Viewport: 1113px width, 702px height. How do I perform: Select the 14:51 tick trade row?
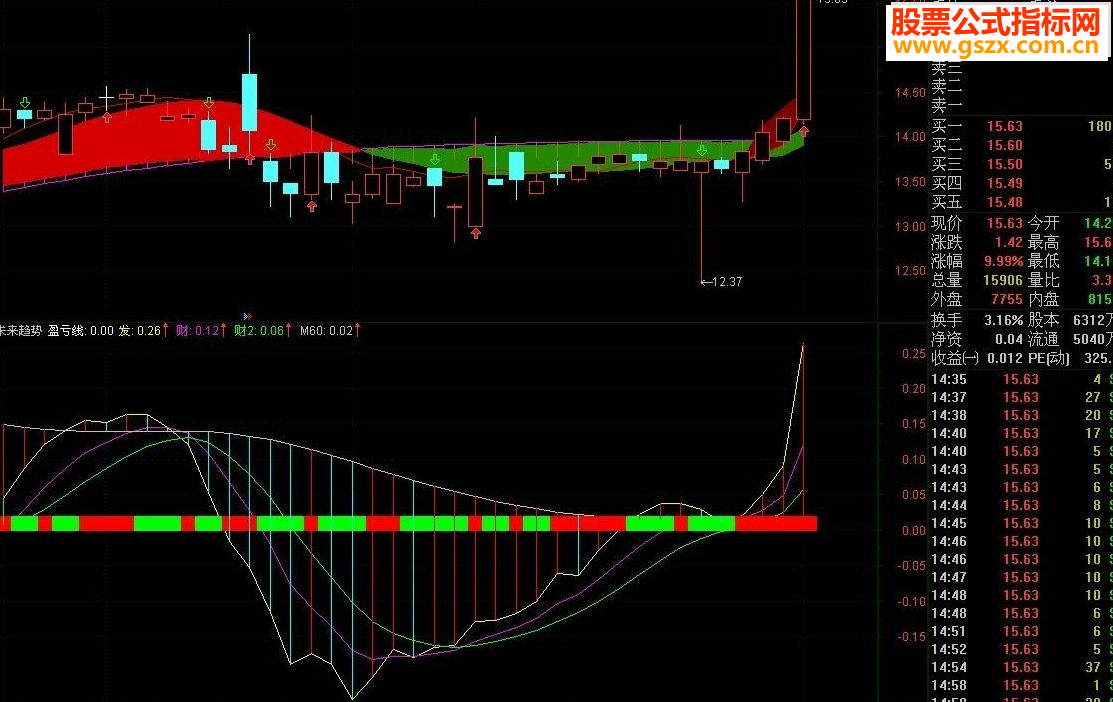(1021, 631)
